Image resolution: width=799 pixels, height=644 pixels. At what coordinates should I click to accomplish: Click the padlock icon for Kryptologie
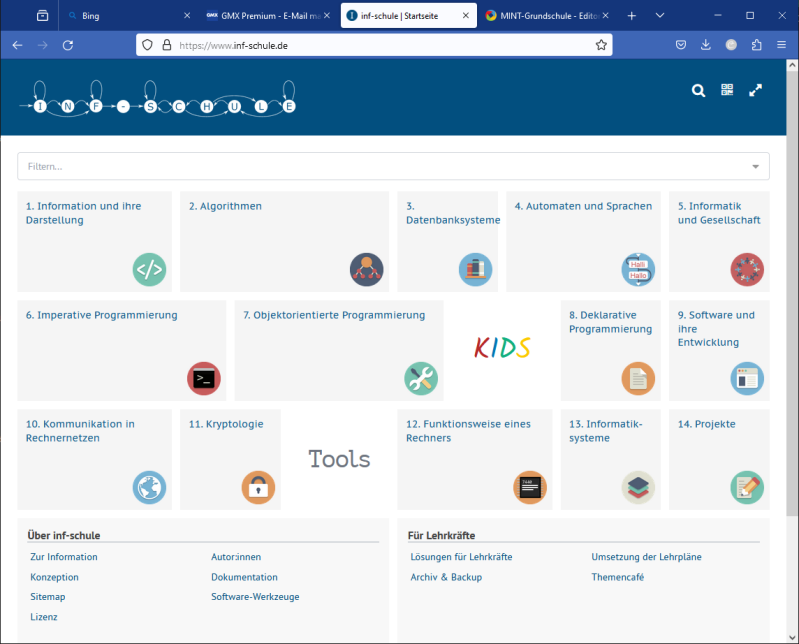tap(258, 487)
